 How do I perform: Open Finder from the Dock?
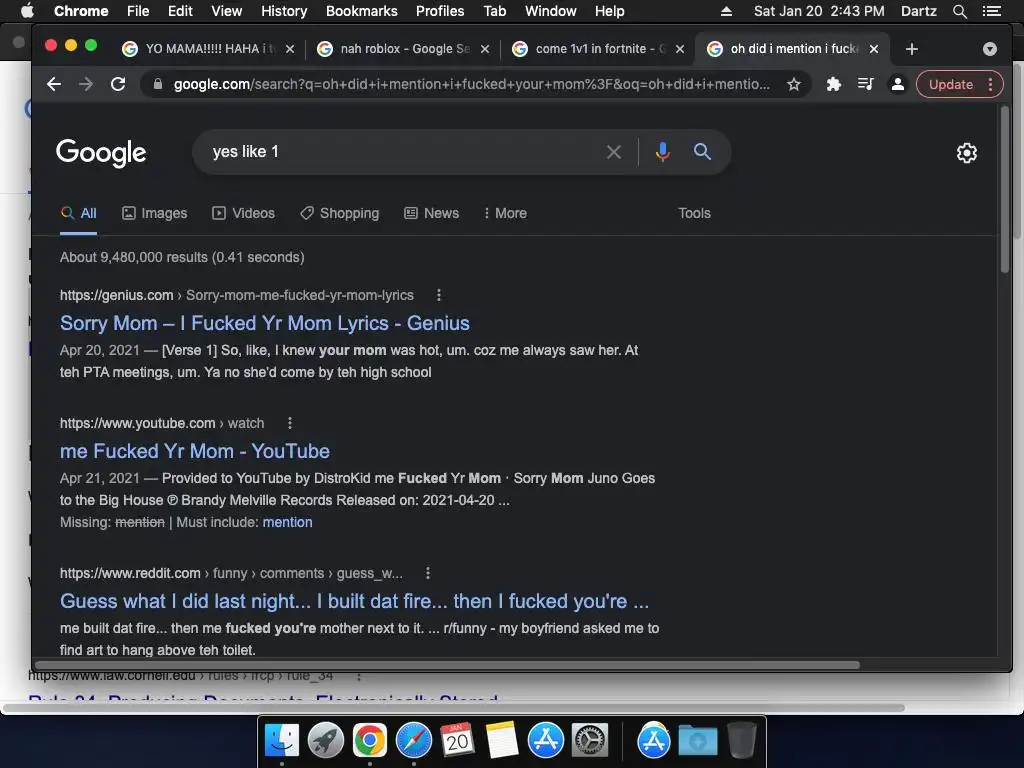pyautogui.click(x=281, y=741)
